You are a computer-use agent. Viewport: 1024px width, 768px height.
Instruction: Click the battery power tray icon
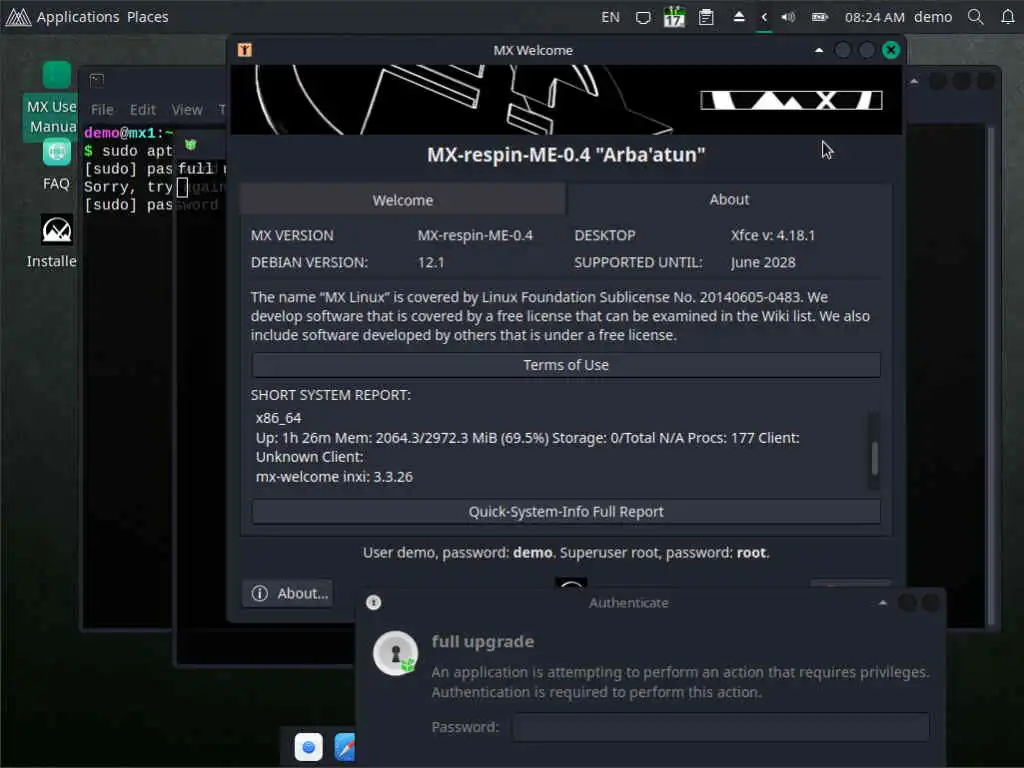[x=820, y=17]
